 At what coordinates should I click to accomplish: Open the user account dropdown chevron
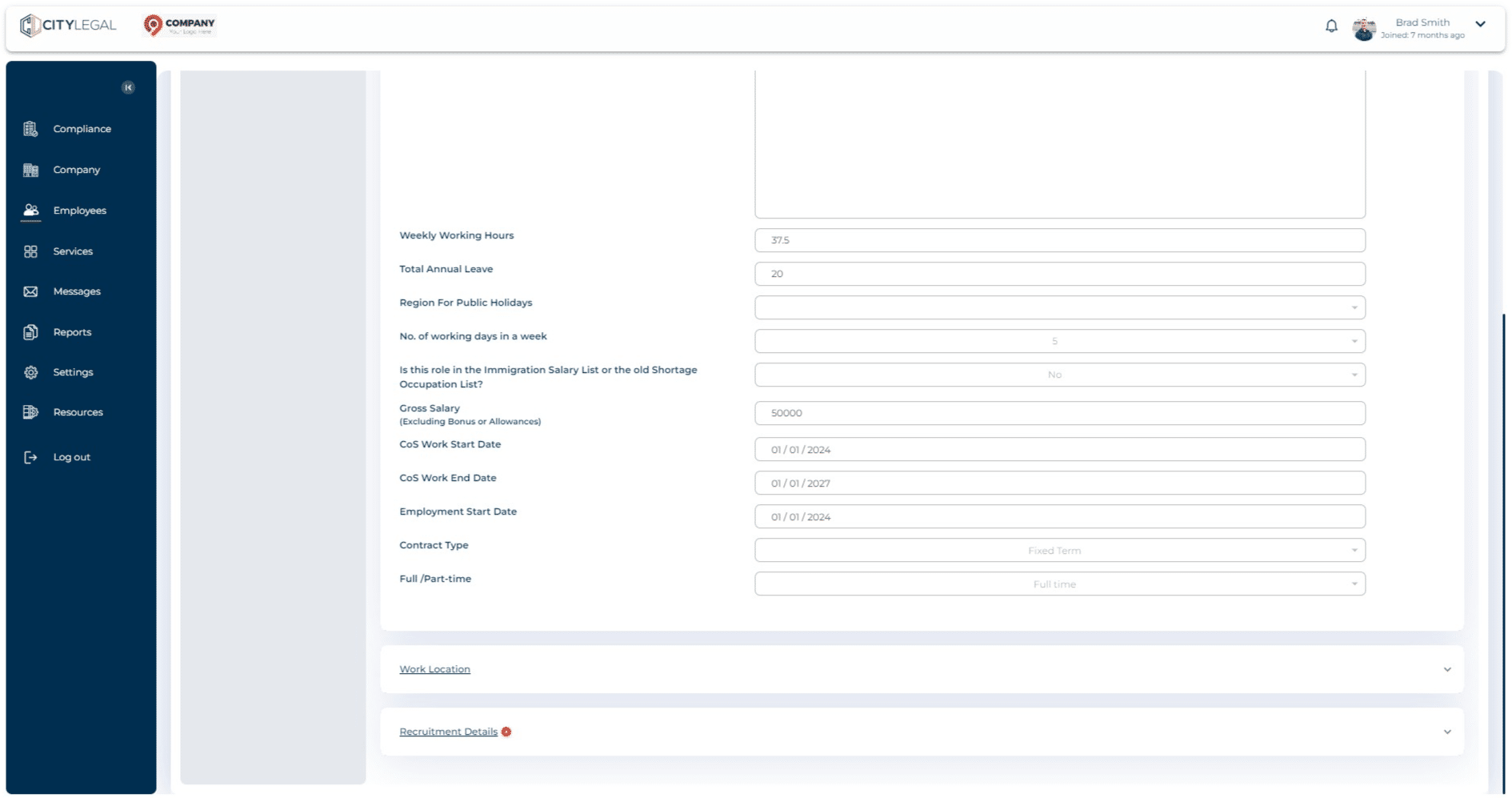[1481, 24]
